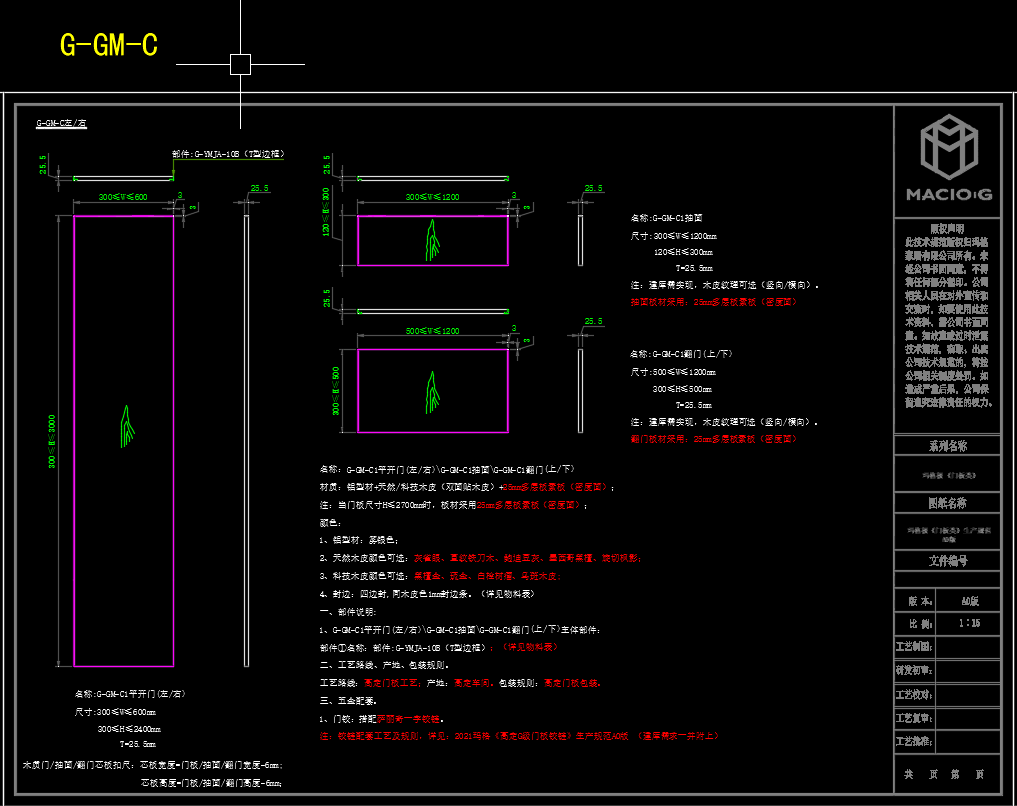Pick the 300≤W≤1200 dimension above drawer panel
Image resolution: width=1017 pixels, height=806 pixels.
pos(432,197)
